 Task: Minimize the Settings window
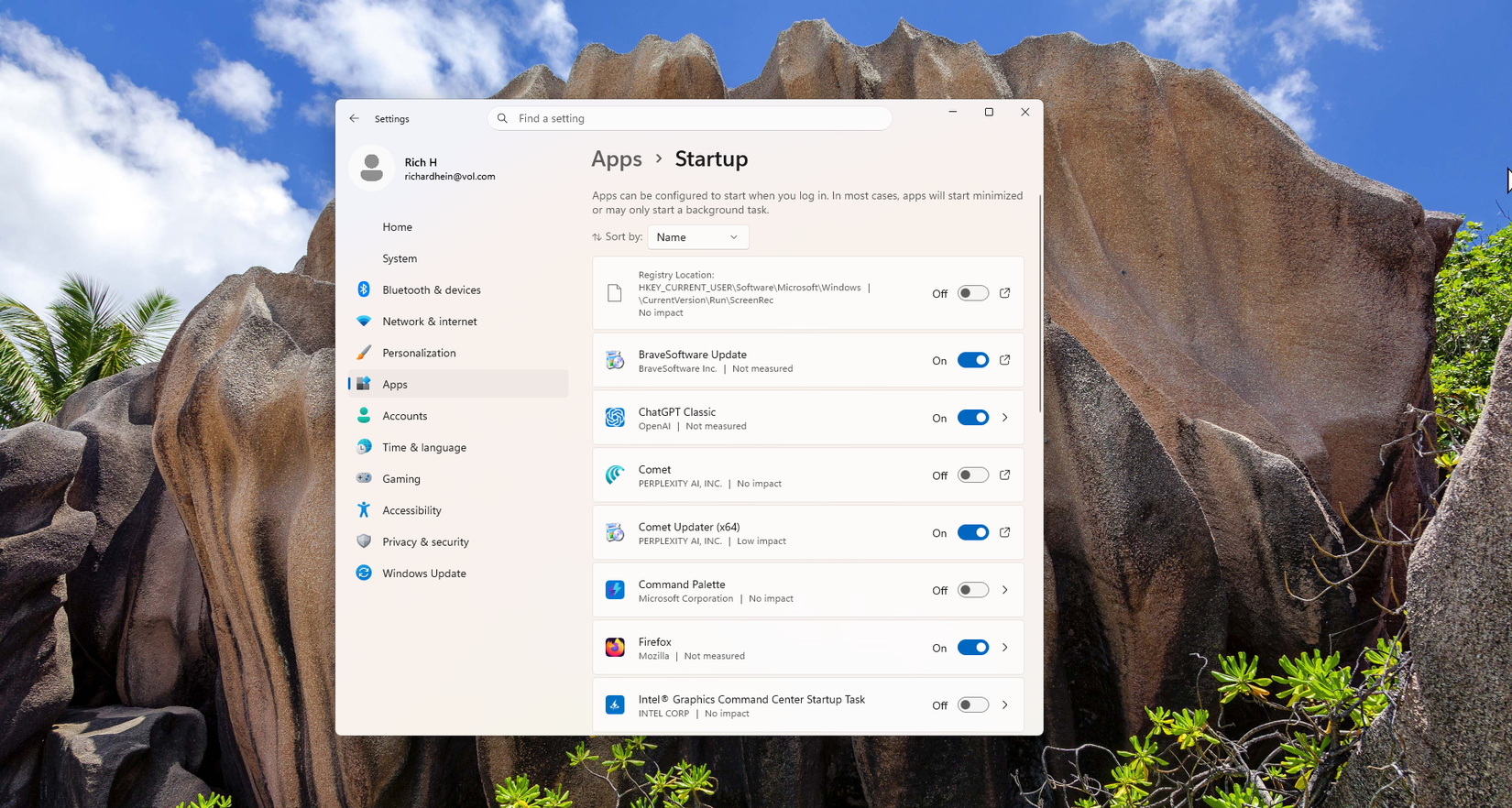tap(953, 112)
